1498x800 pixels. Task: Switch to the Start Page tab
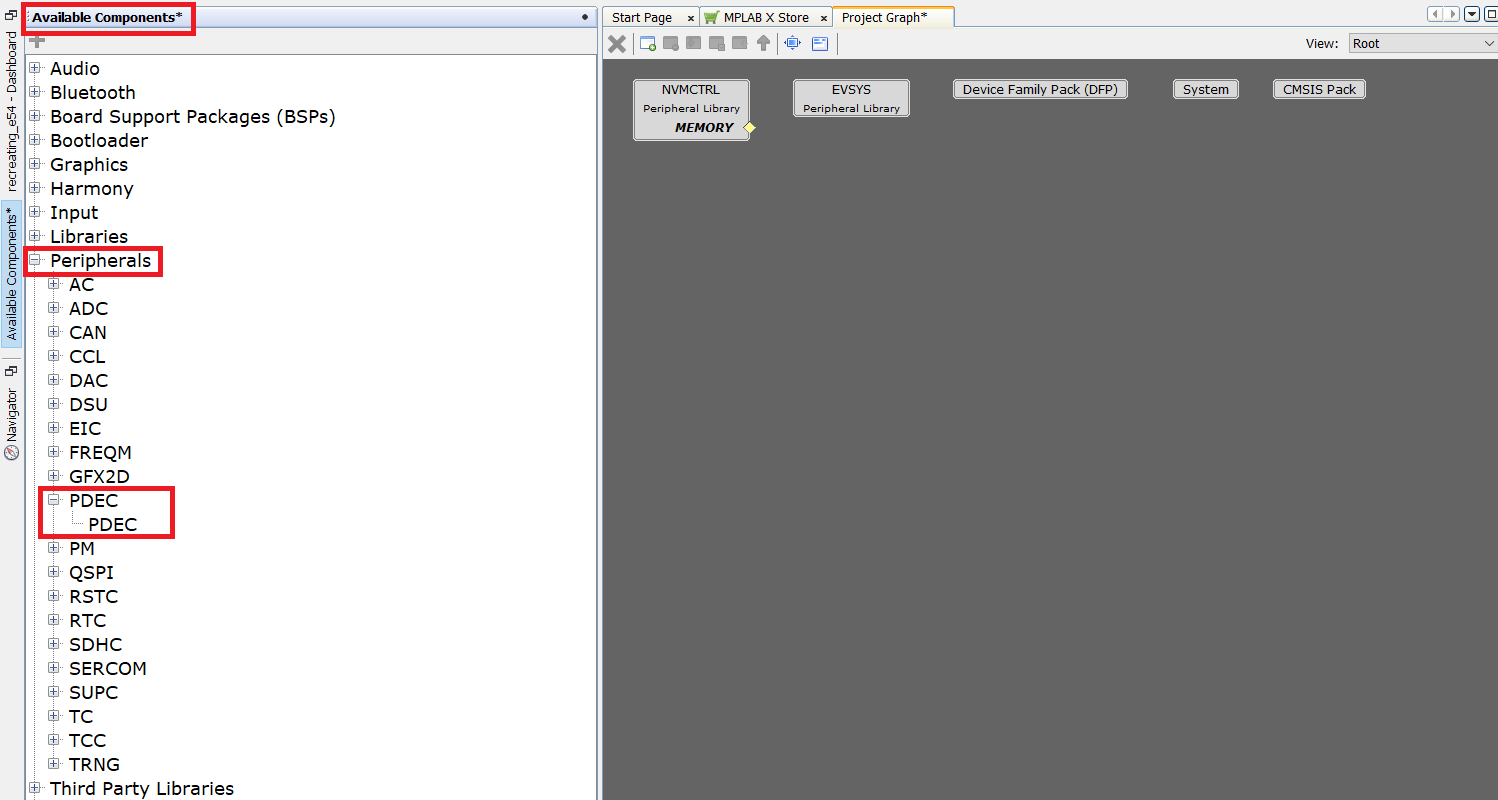[641, 16]
